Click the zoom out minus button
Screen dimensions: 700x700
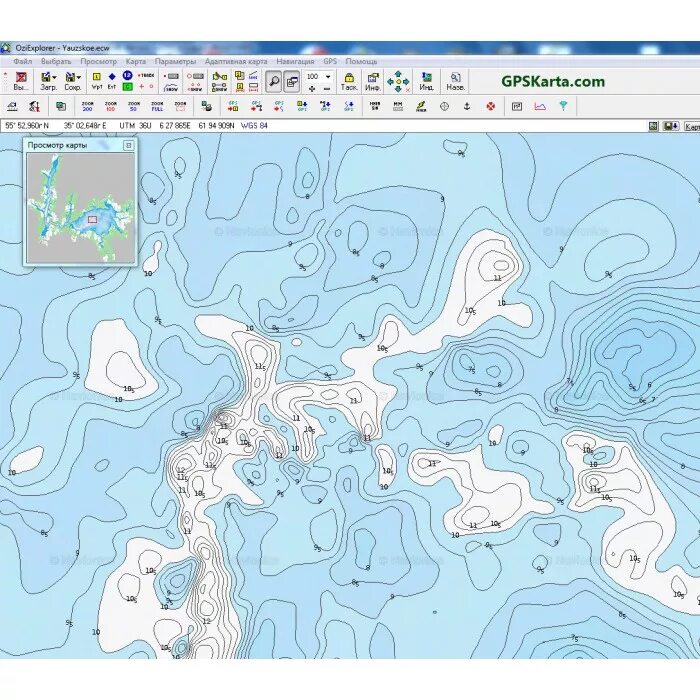(x=326, y=88)
